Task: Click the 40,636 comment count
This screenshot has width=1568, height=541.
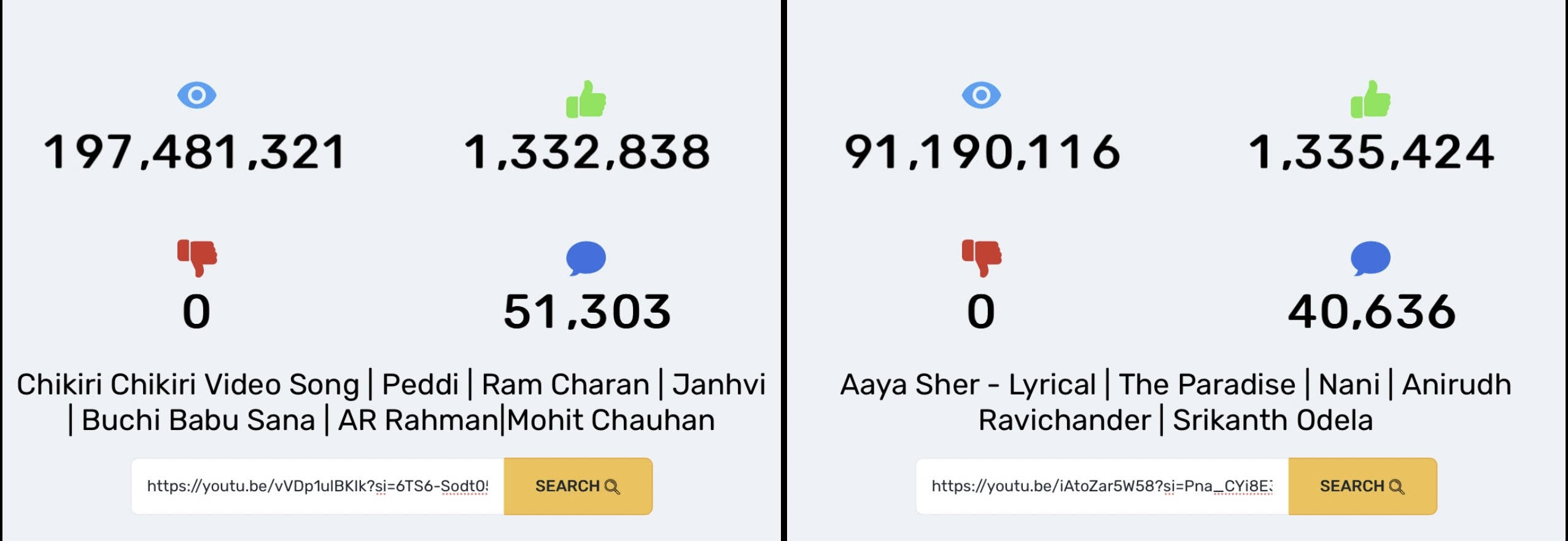Action: click(1372, 312)
